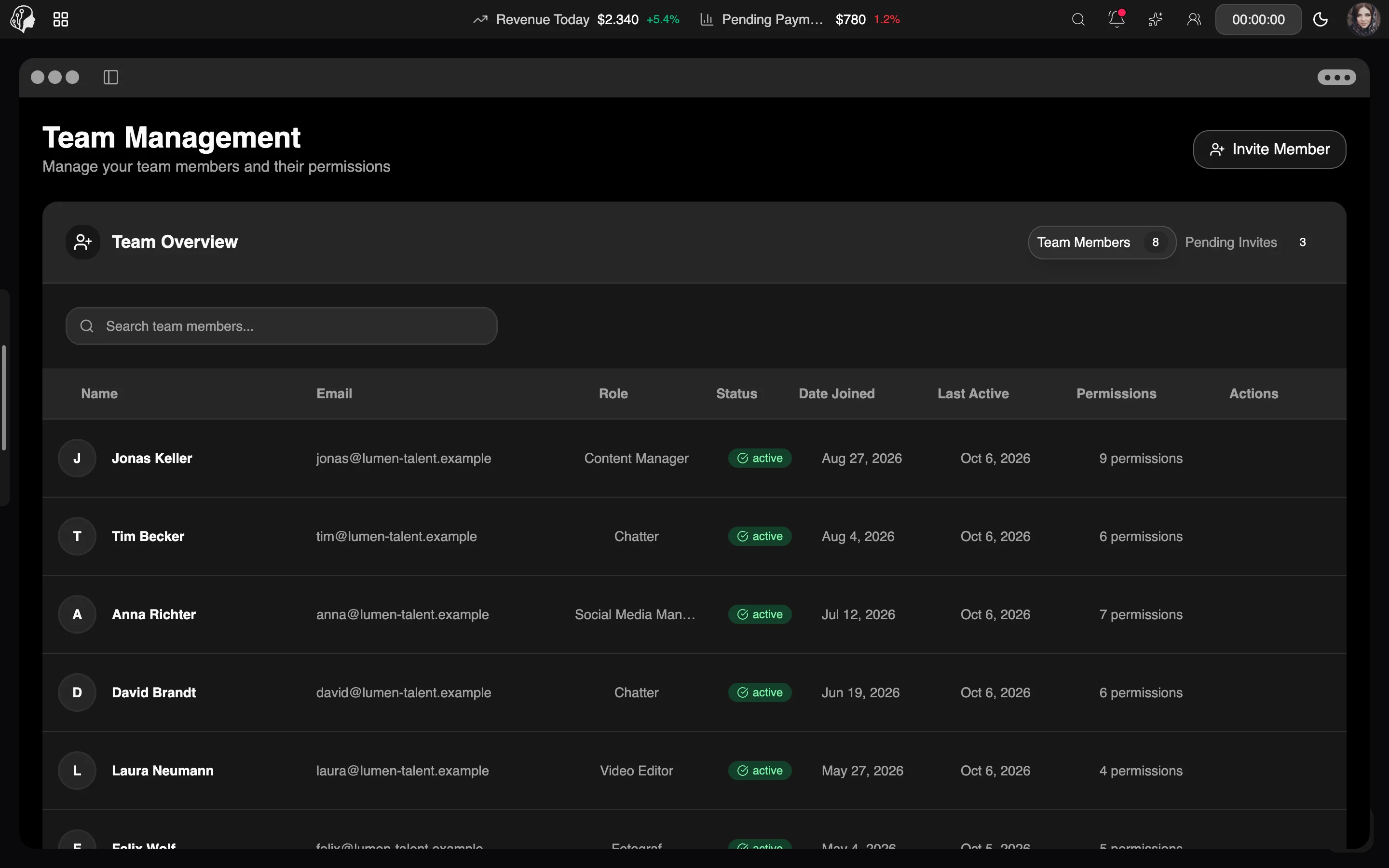Click David Brandt's D avatar
The width and height of the screenshot is (1389, 868).
[77, 692]
